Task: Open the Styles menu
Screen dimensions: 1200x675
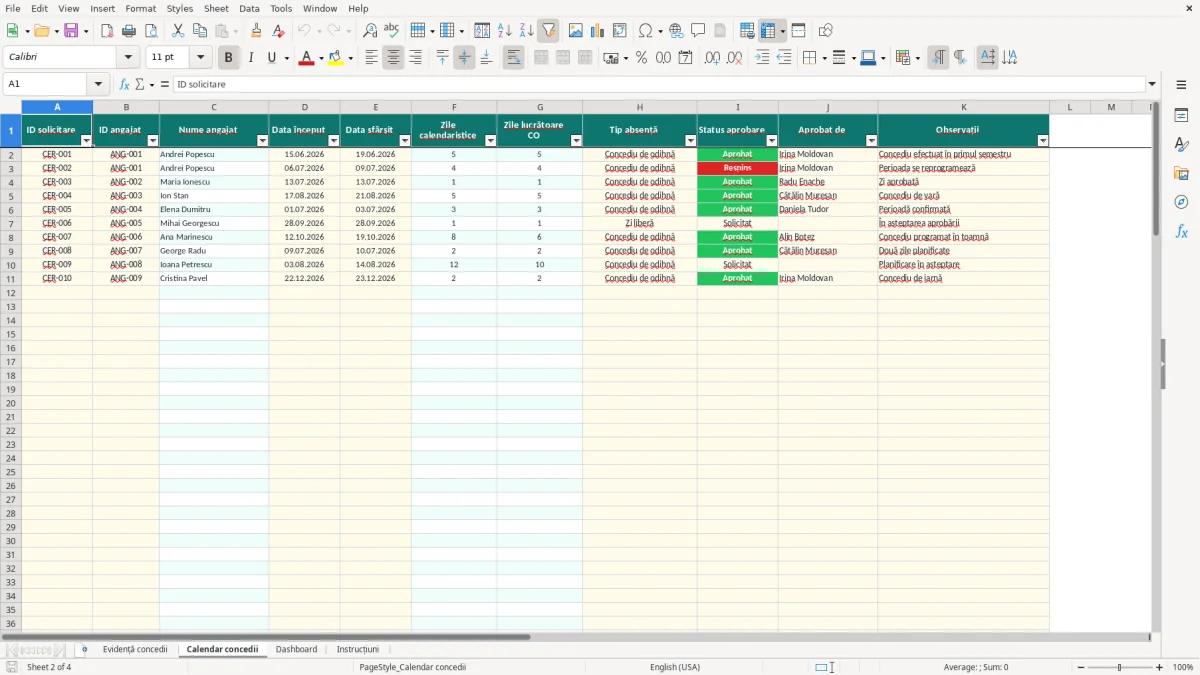Action: tap(179, 8)
